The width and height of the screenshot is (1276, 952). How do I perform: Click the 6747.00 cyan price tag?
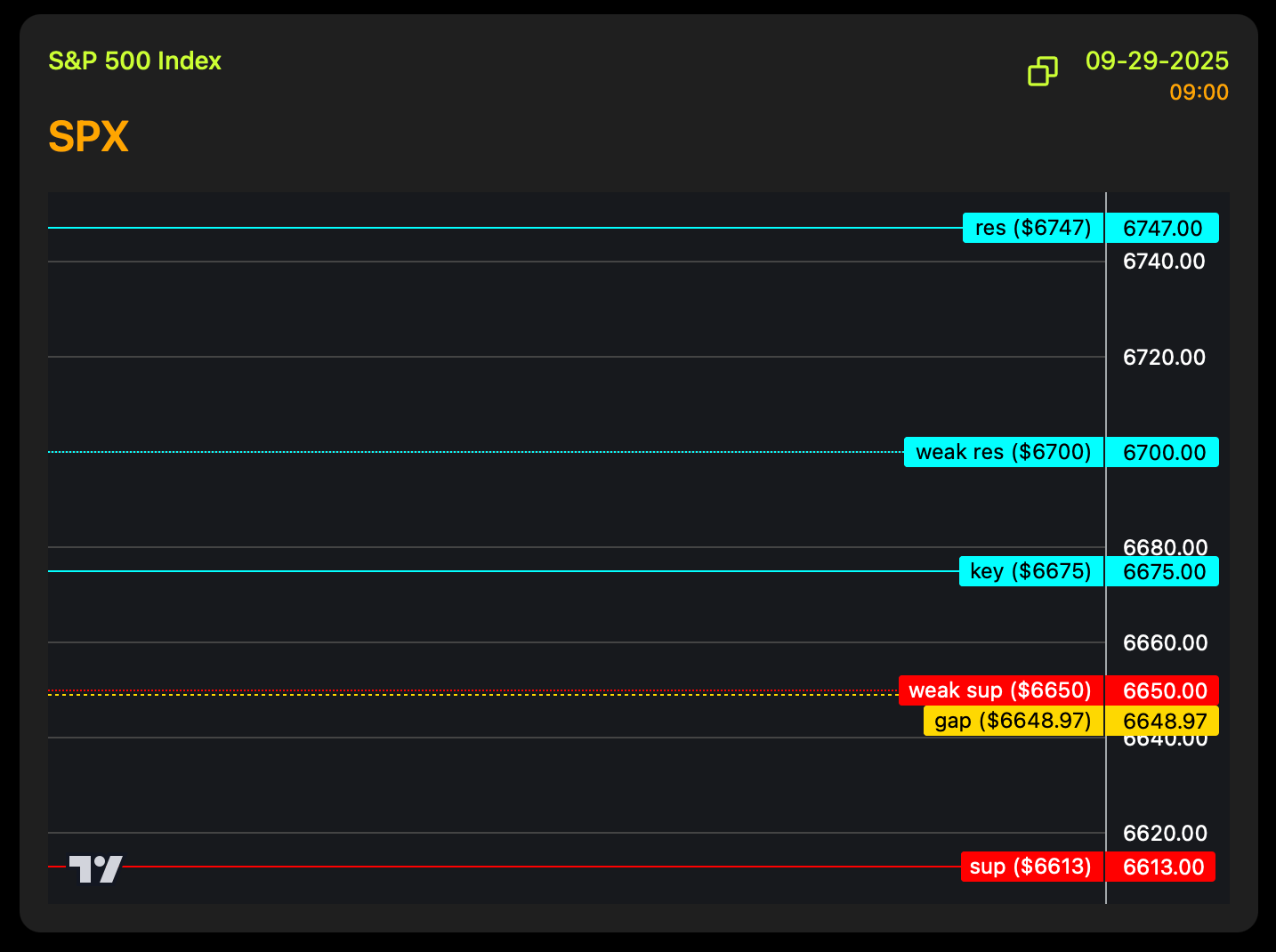click(1162, 229)
